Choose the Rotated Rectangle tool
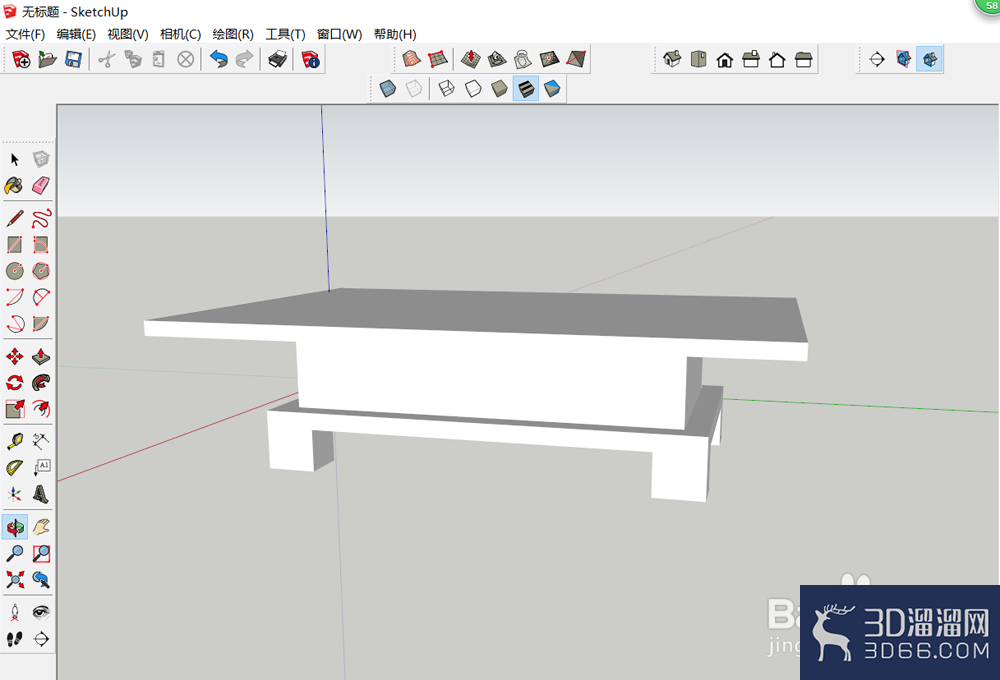The image size is (1000, 680). point(41,245)
